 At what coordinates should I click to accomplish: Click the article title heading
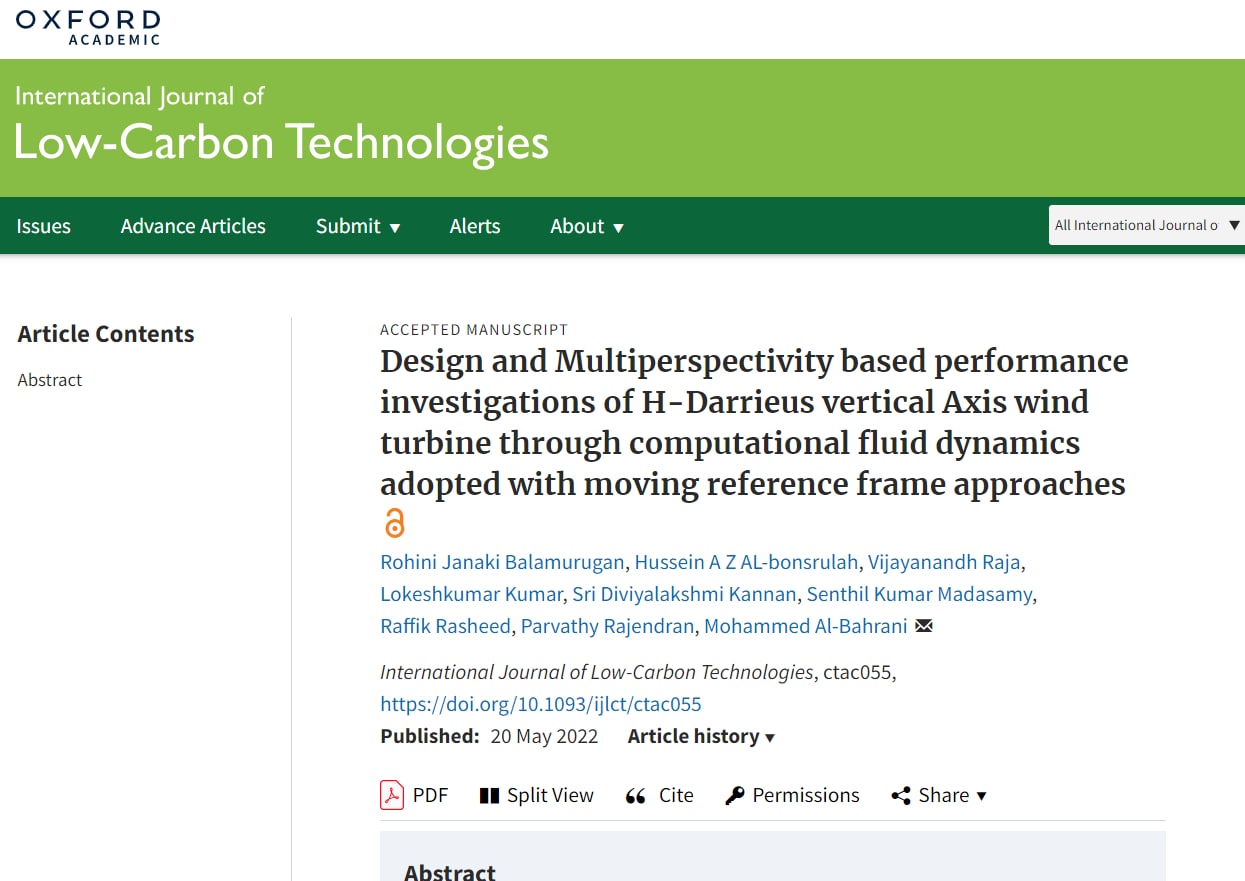click(x=754, y=422)
